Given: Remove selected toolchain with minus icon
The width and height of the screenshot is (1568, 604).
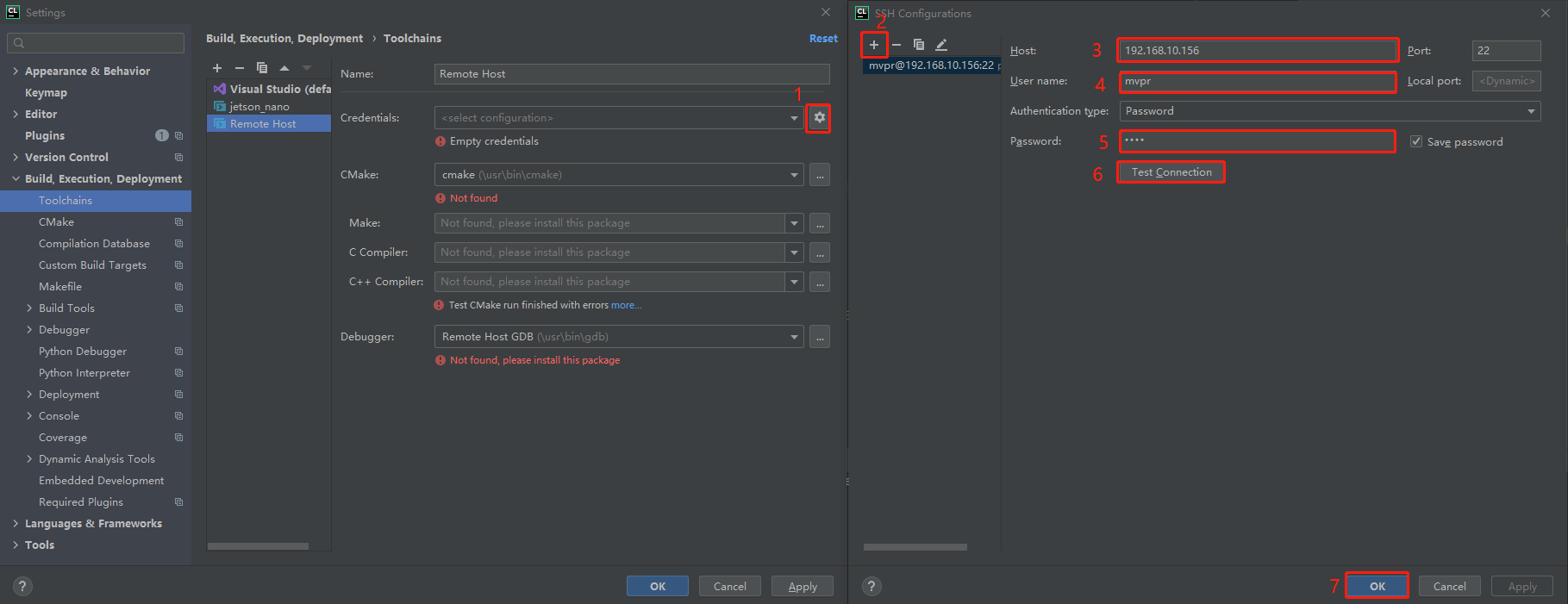Looking at the screenshot, I should (x=240, y=68).
